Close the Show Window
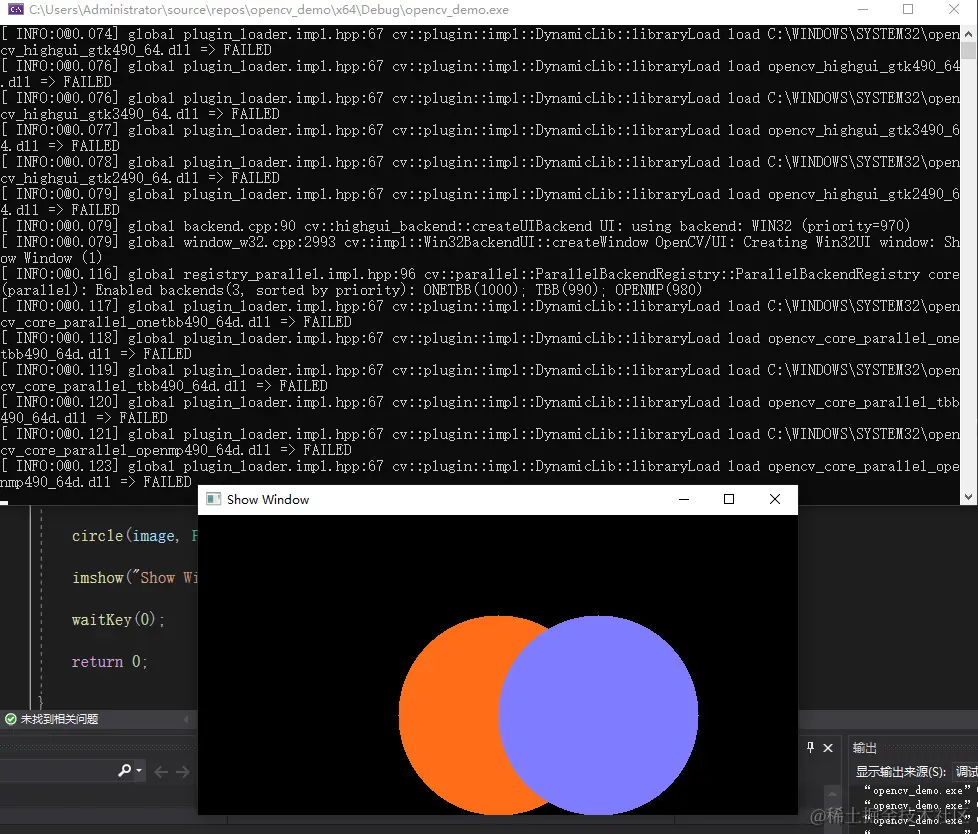This screenshot has height=834, width=978. 775,499
